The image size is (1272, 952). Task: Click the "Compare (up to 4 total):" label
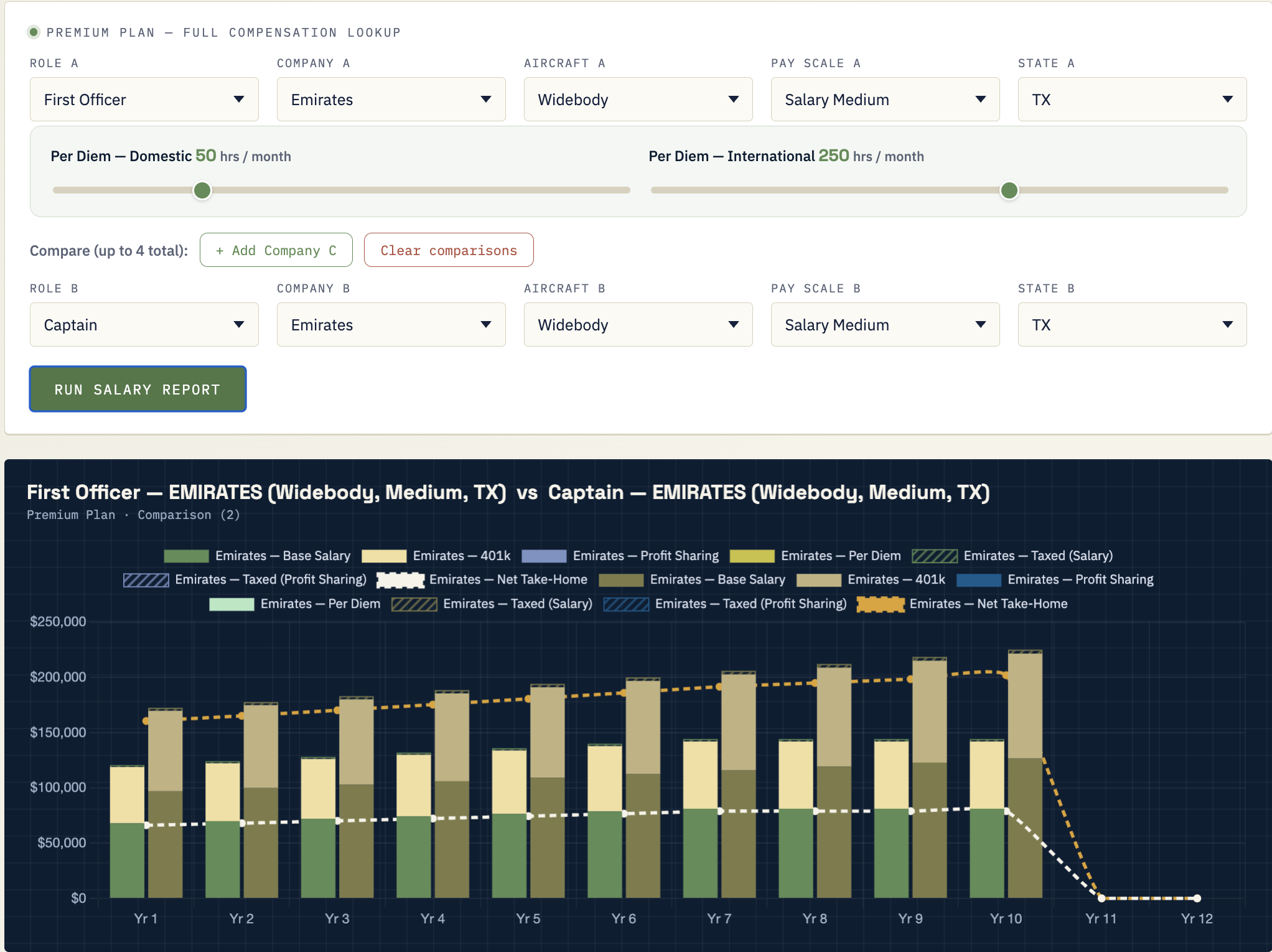click(109, 251)
